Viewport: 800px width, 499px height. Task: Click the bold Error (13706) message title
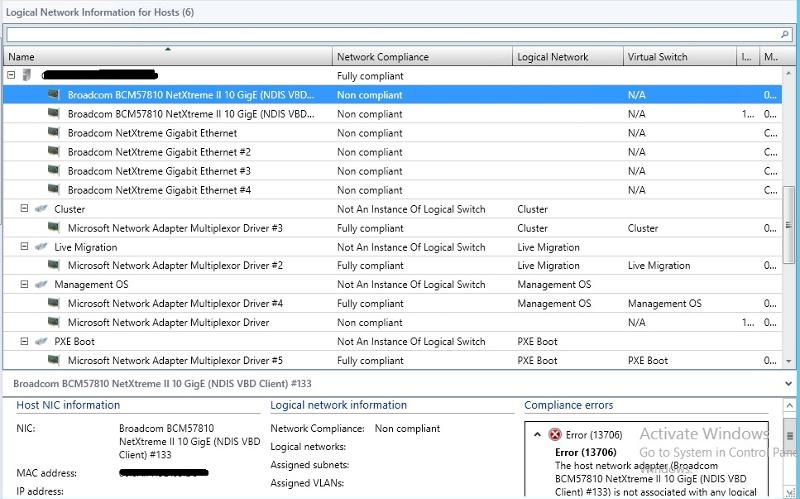tap(585, 452)
